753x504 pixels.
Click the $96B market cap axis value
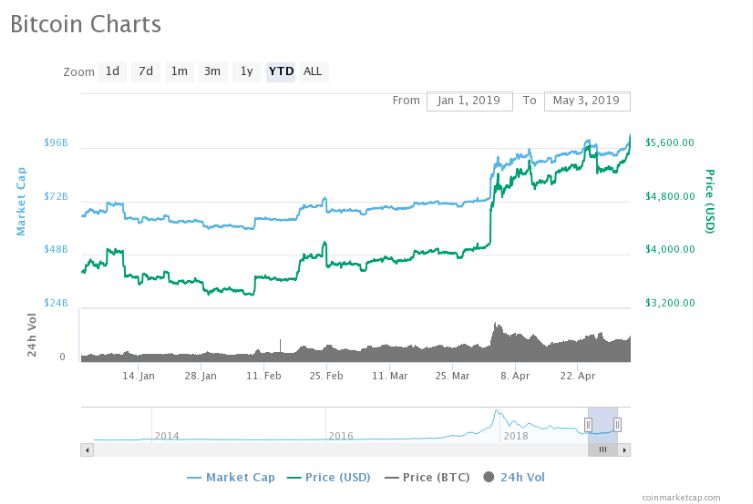click(x=56, y=143)
